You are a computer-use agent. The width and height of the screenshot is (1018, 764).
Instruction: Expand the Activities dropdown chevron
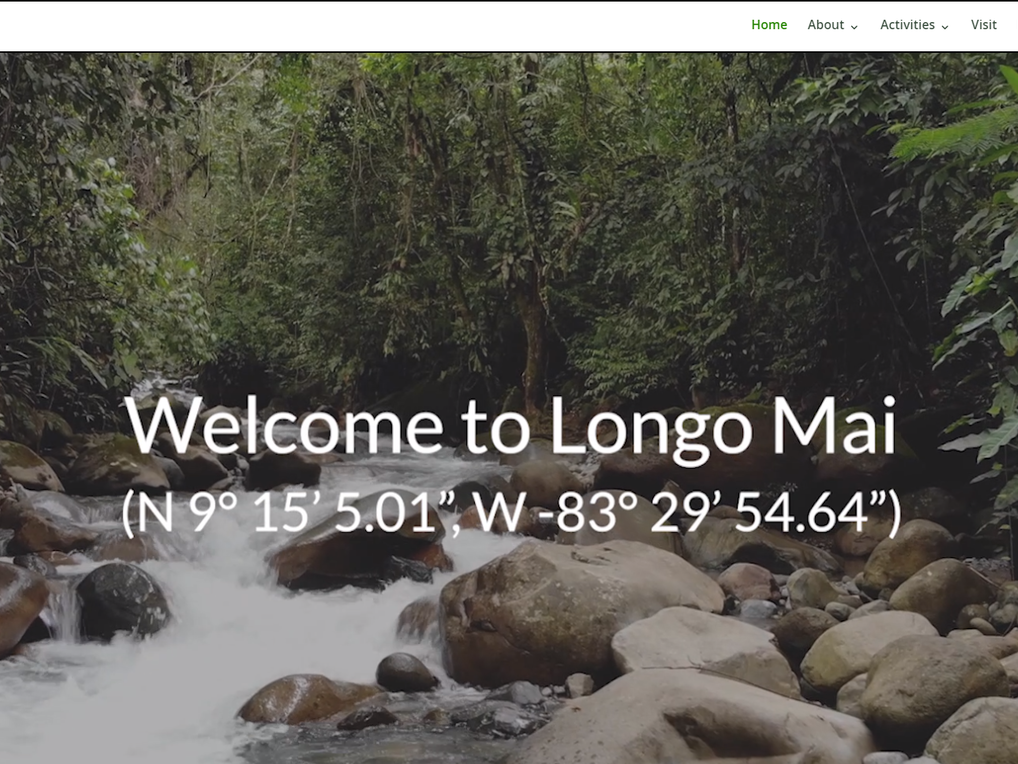[x=945, y=27]
